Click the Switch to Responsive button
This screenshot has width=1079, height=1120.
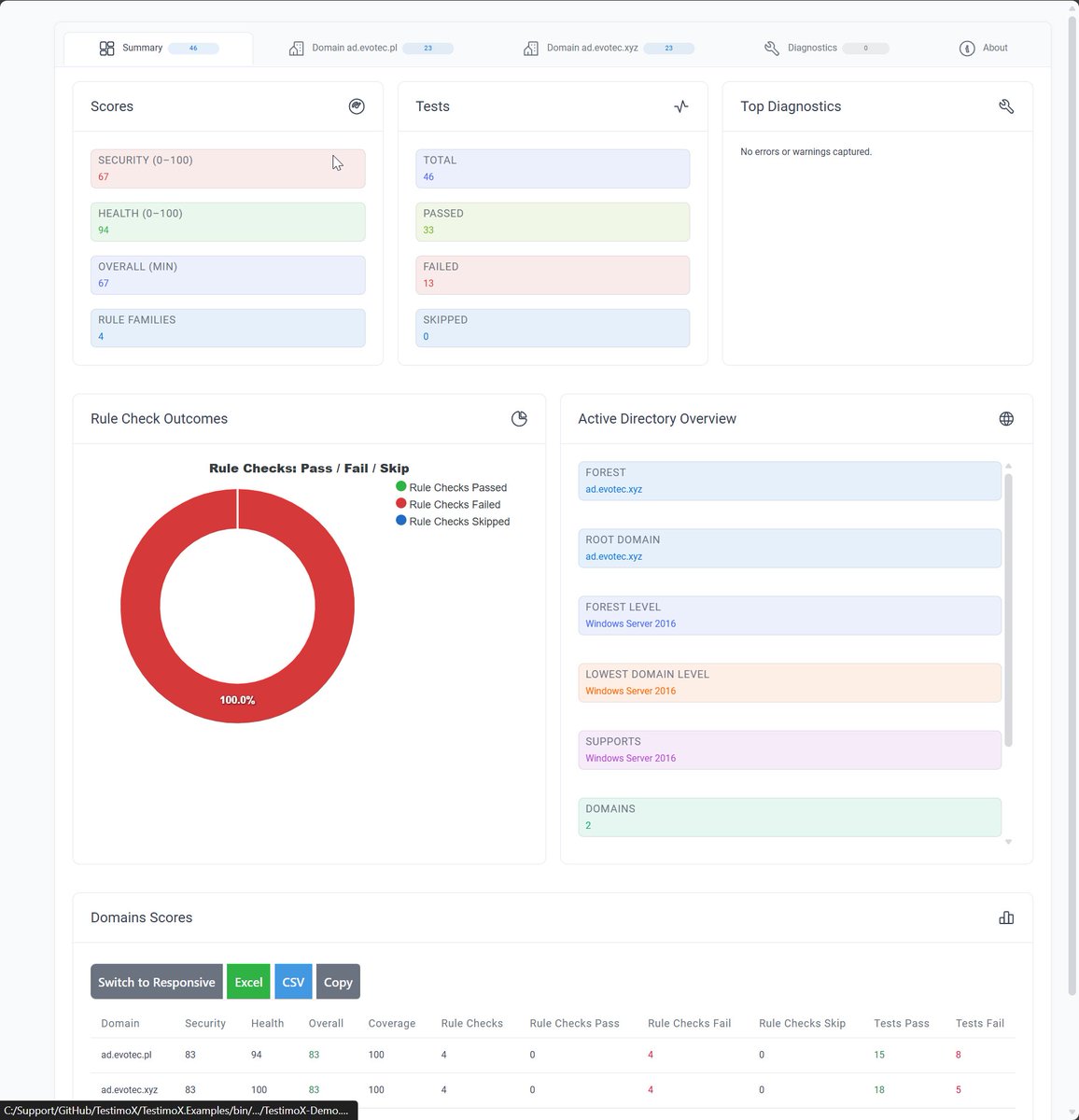pyautogui.click(x=157, y=982)
